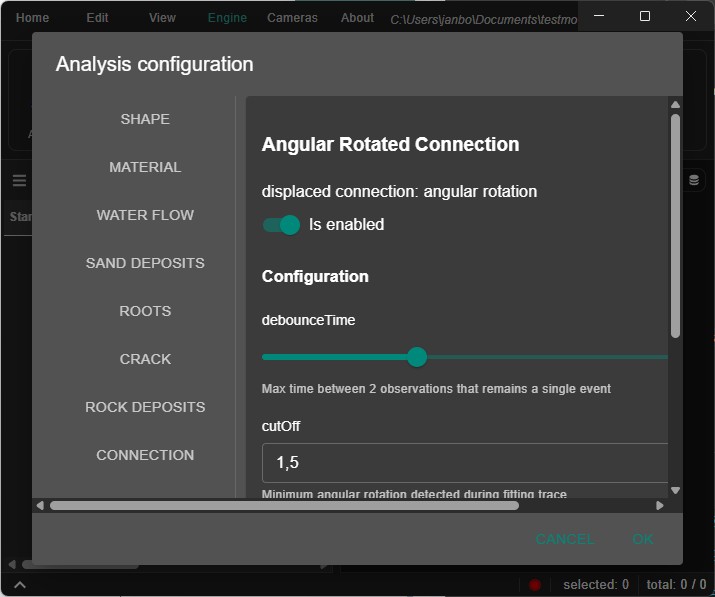
Task: Click the debounceTime slider handle
Action: 417,357
